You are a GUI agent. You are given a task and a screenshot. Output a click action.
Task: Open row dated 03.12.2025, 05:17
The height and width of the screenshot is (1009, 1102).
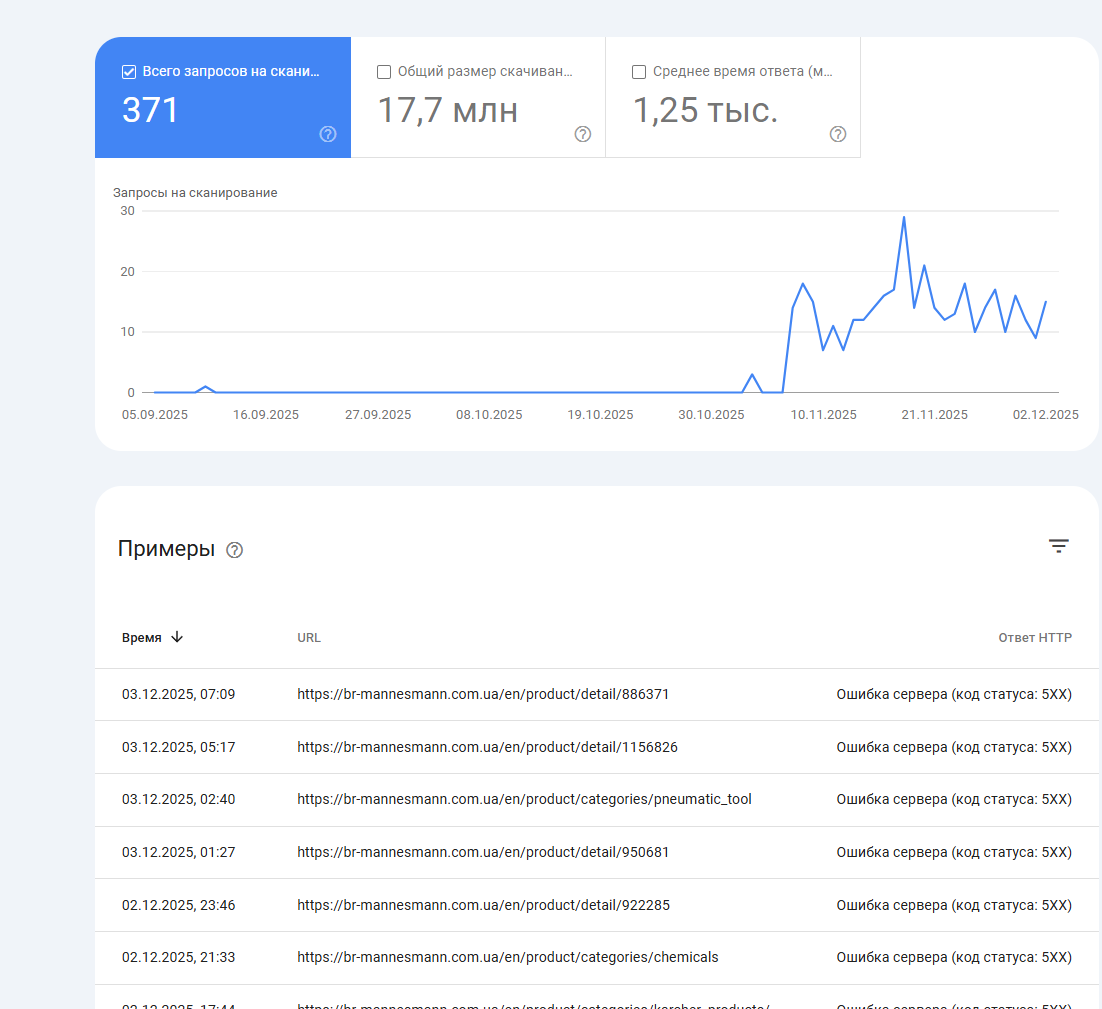point(597,747)
